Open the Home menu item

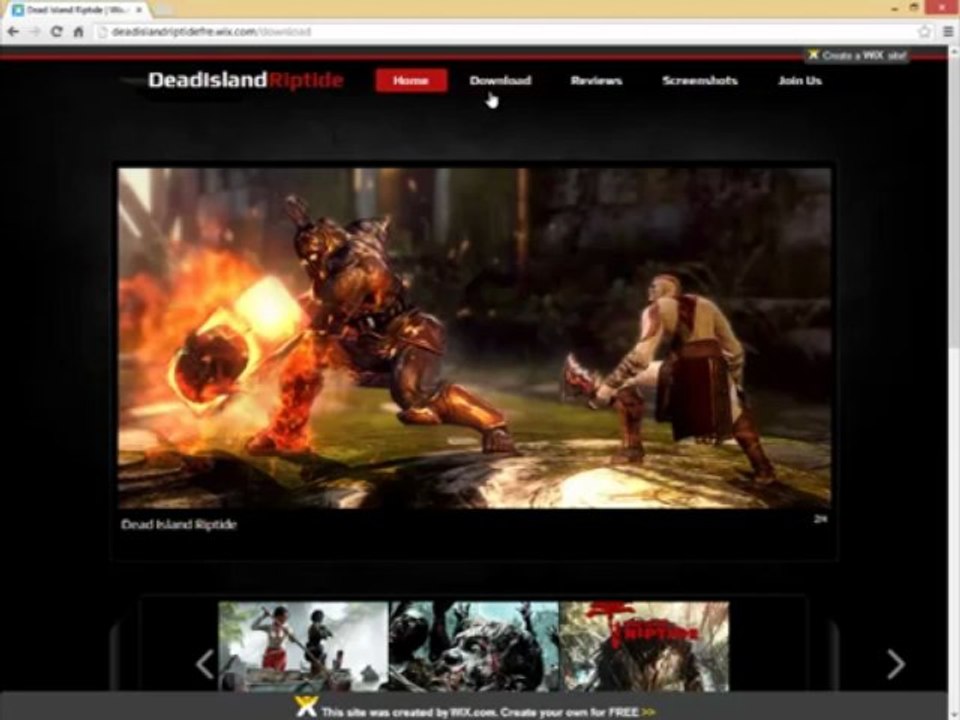click(x=411, y=80)
